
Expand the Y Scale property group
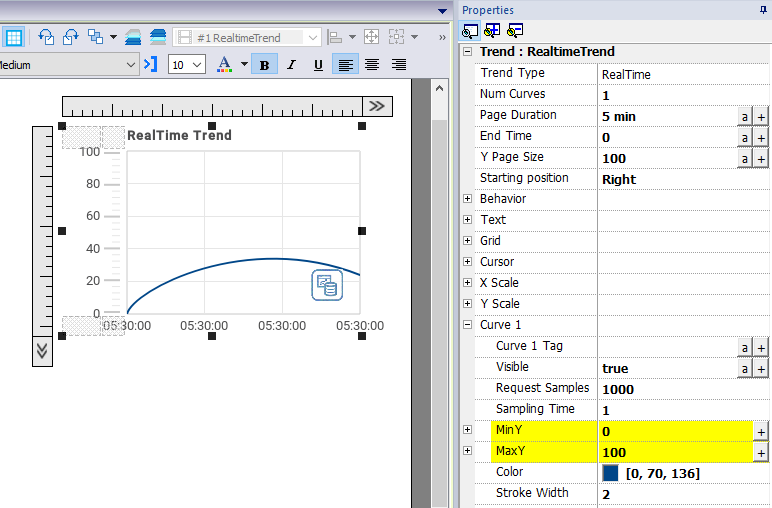point(467,304)
